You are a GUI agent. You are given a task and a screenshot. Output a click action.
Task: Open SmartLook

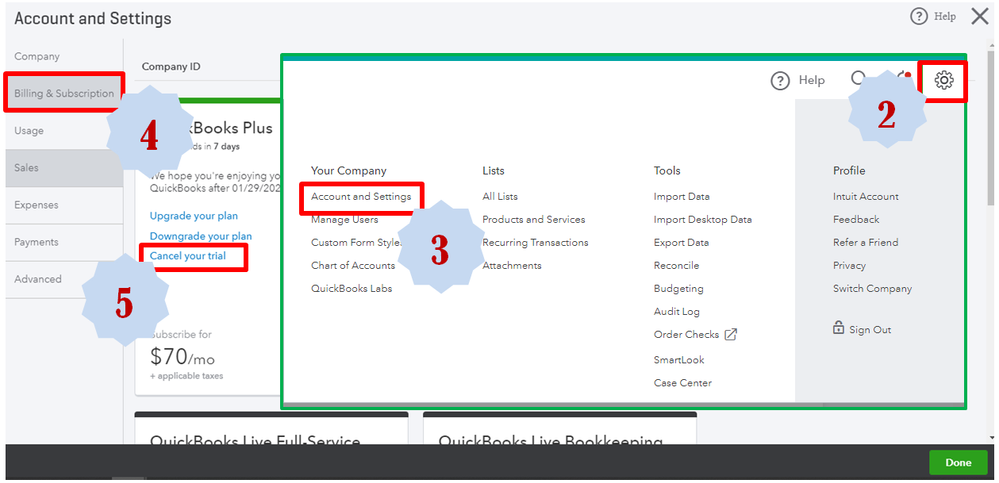tap(679, 360)
